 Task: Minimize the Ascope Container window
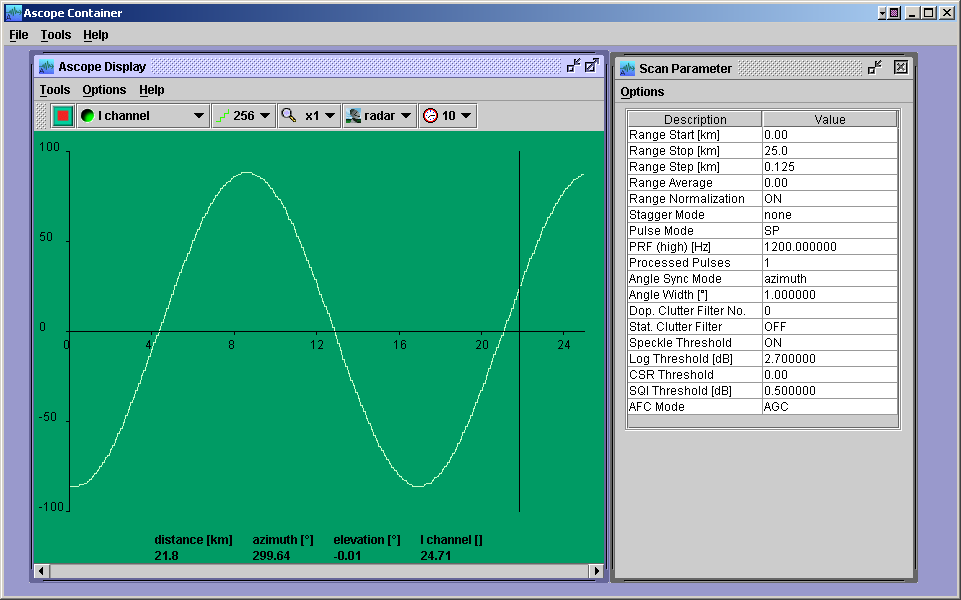click(x=913, y=13)
